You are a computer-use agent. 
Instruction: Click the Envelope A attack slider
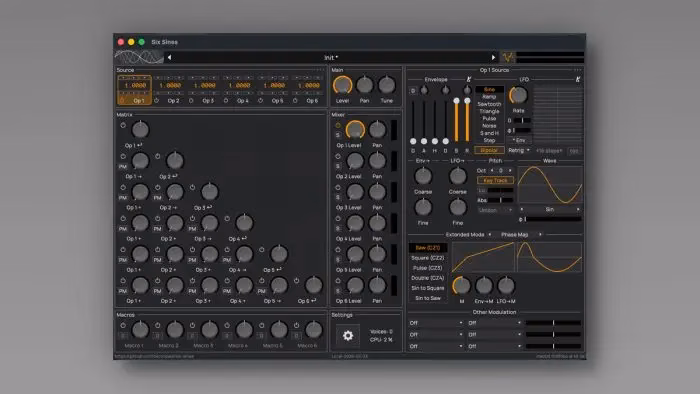(x=424, y=120)
